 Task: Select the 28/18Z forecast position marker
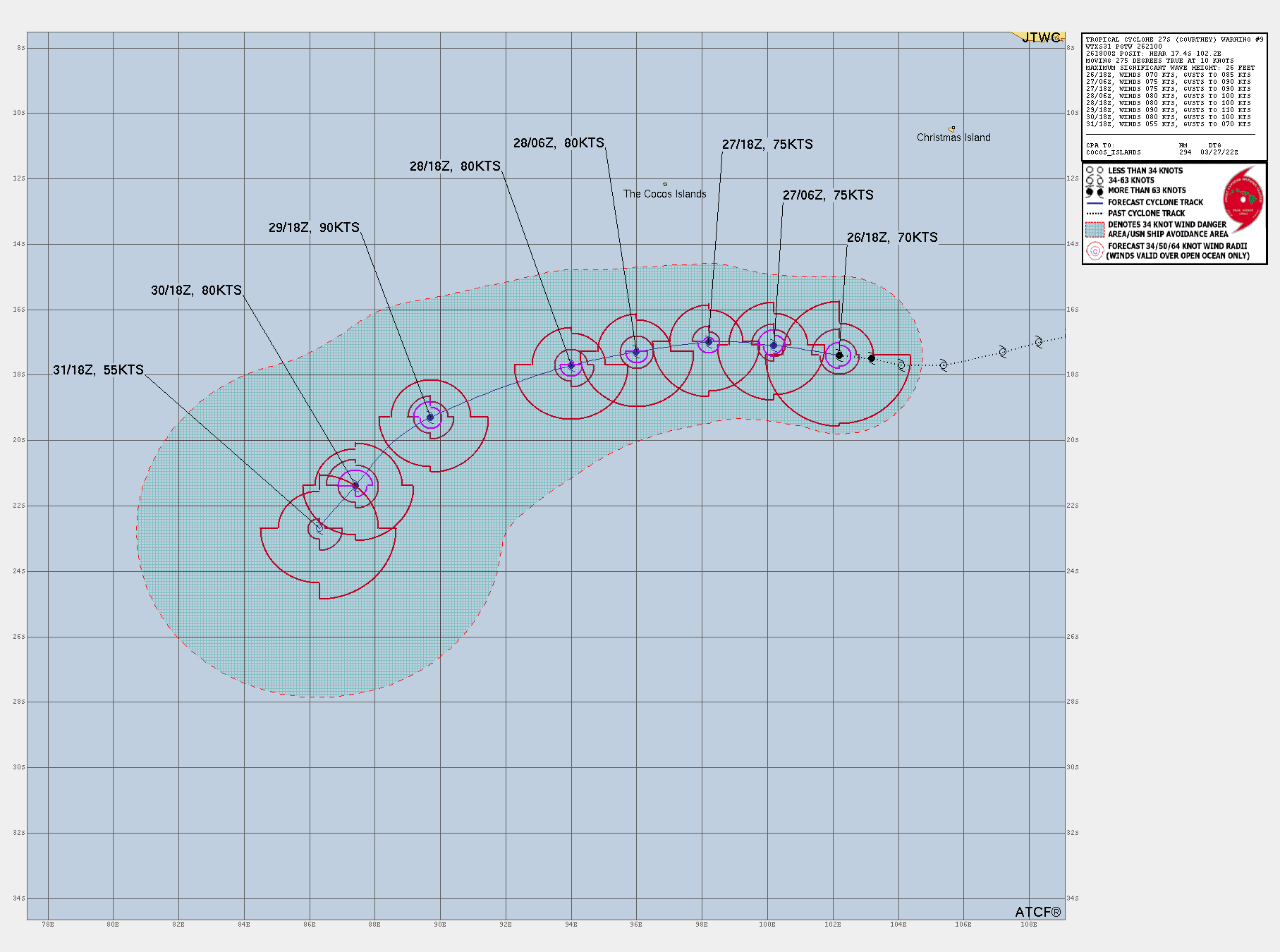click(x=571, y=365)
